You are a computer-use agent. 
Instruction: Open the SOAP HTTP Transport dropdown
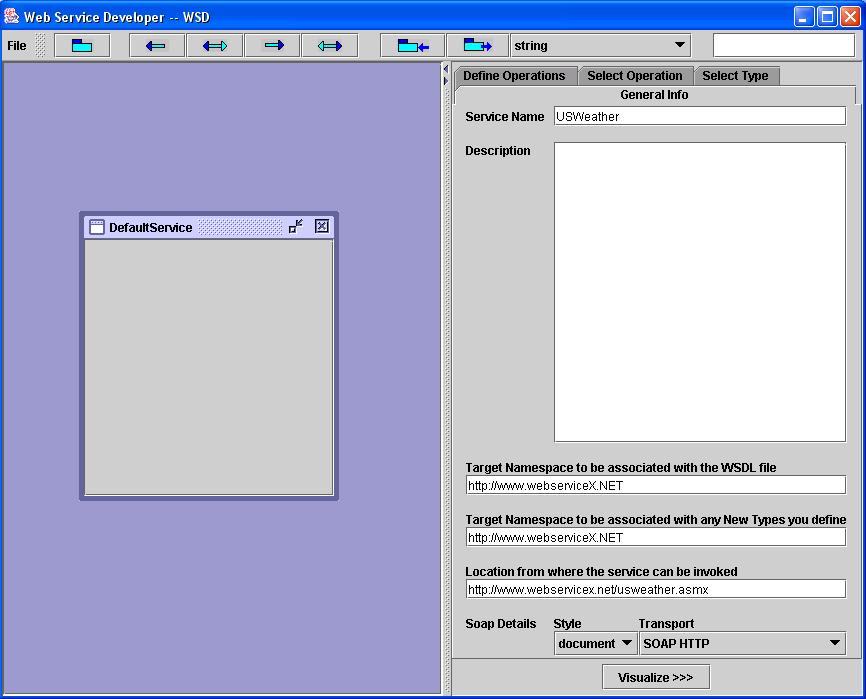[742, 643]
